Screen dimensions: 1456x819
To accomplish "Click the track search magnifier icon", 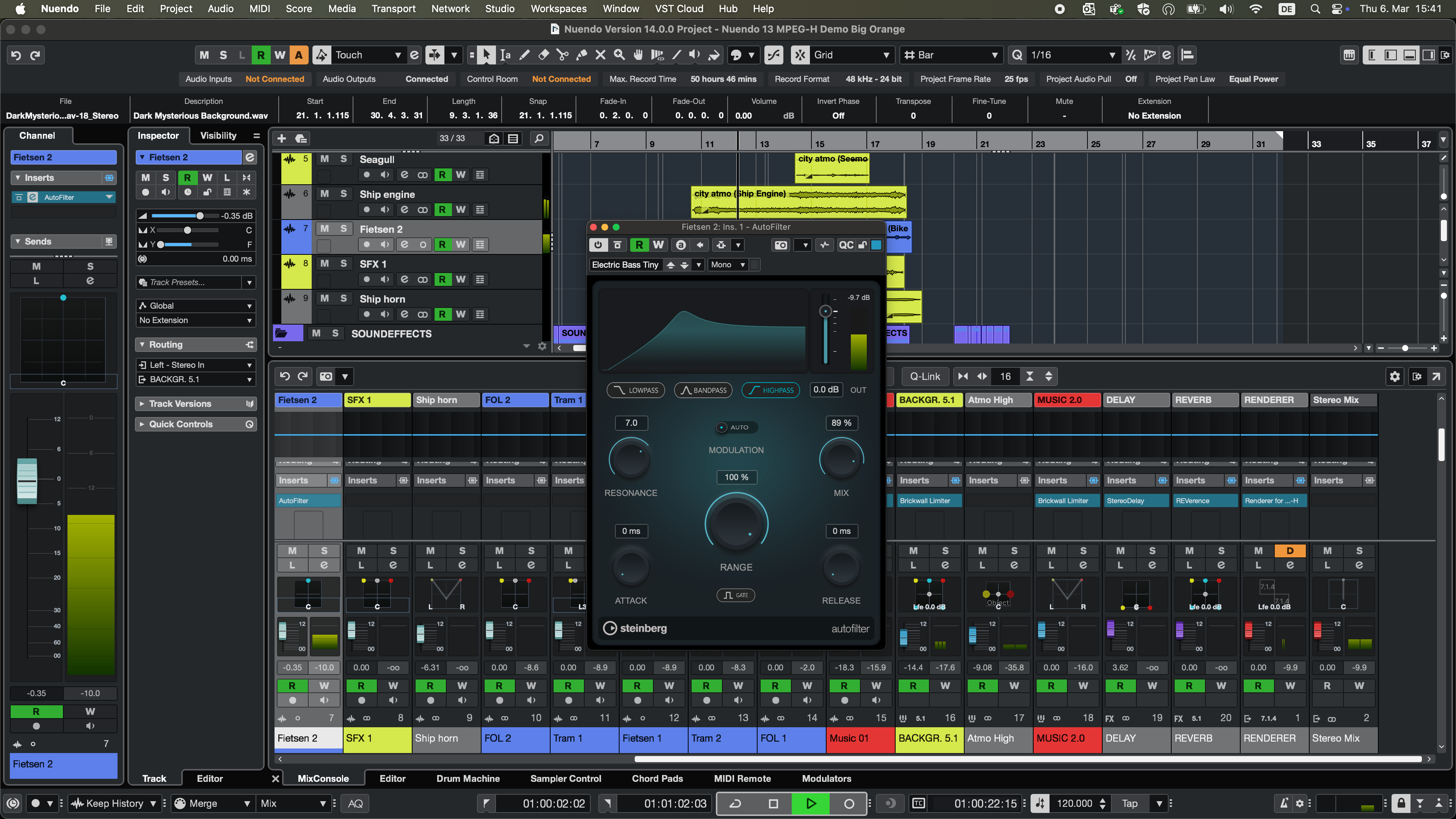I will (539, 138).
